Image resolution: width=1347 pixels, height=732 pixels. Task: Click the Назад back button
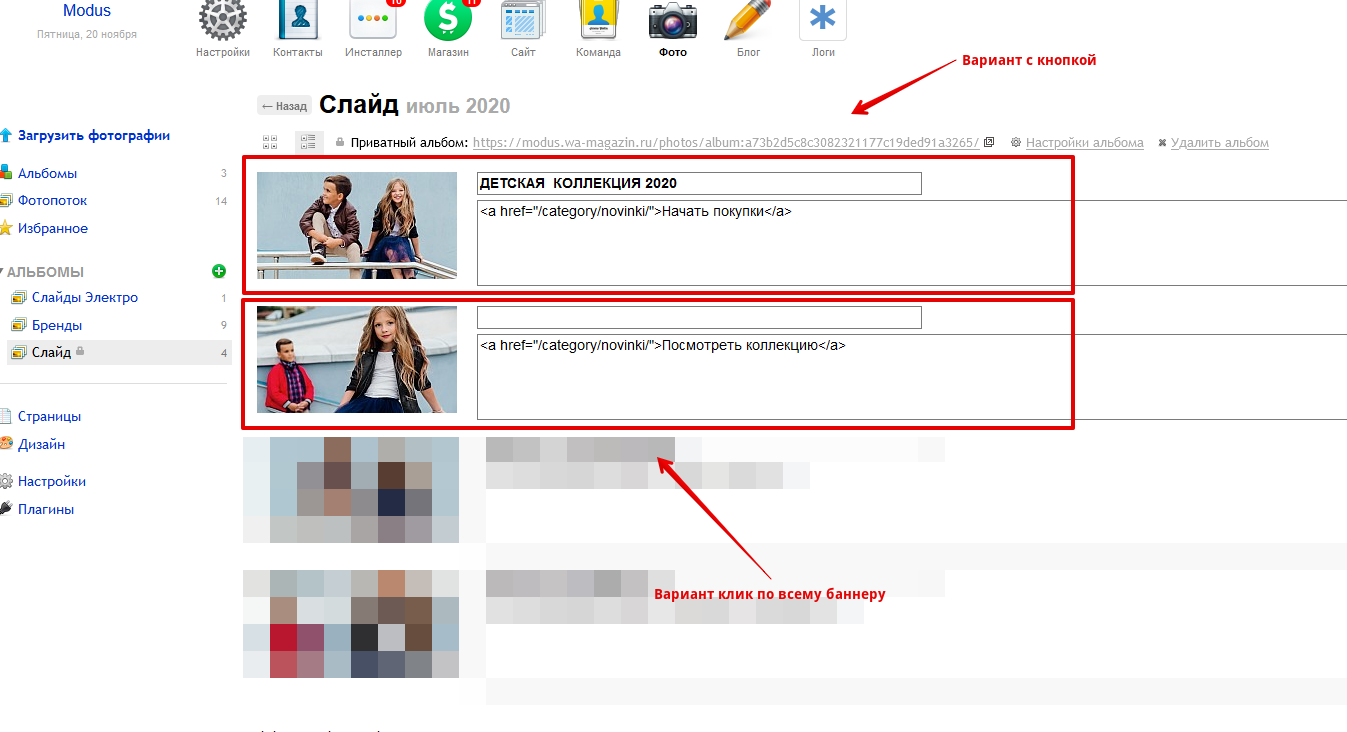tap(285, 106)
